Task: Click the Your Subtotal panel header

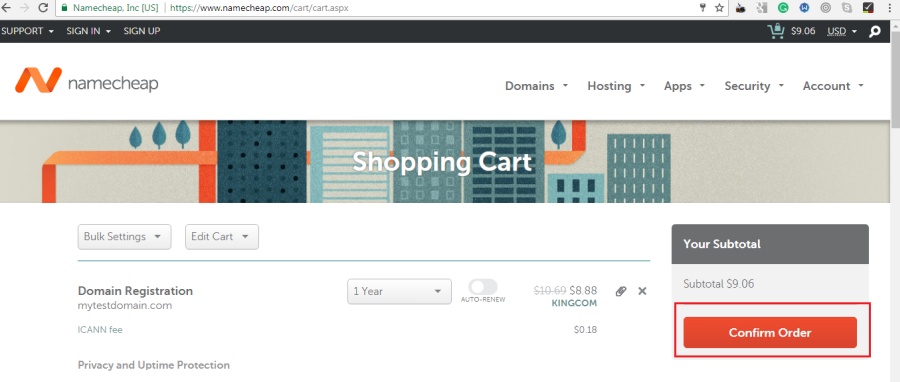Action: pos(770,244)
